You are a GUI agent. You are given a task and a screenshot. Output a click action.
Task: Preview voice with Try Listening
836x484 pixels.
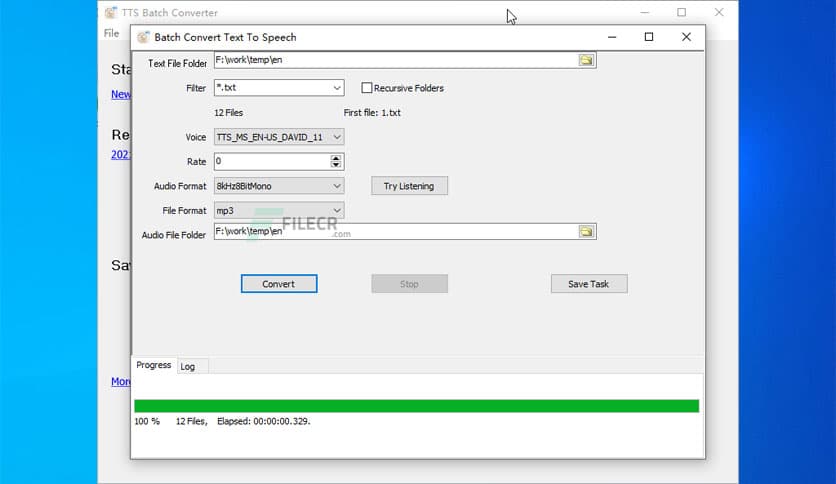409,186
